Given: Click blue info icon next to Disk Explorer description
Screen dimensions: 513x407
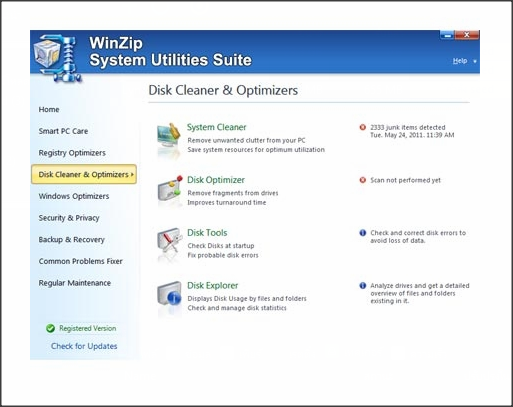Looking at the screenshot, I should click(363, 286).
